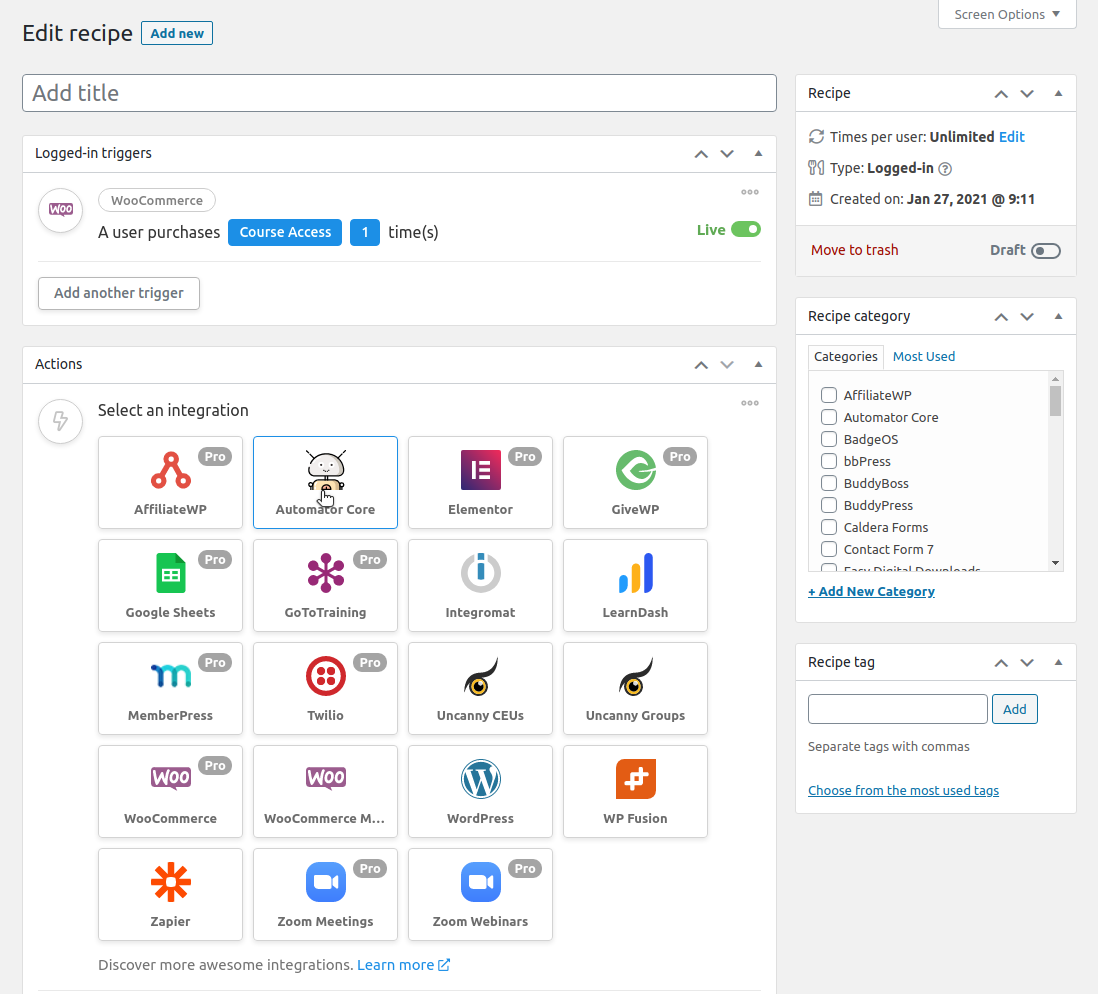1098x994 pixels.
Task: Select the WooCommerce Pro integration tile
Action: (x=170, y=792)
